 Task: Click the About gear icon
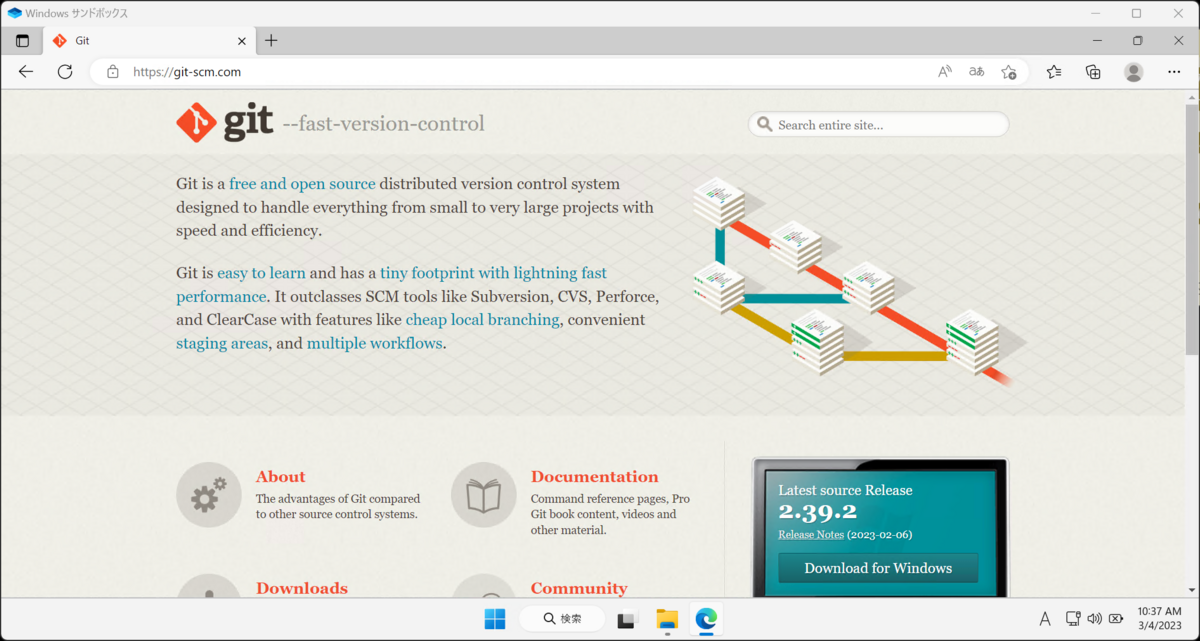[209, 495]
